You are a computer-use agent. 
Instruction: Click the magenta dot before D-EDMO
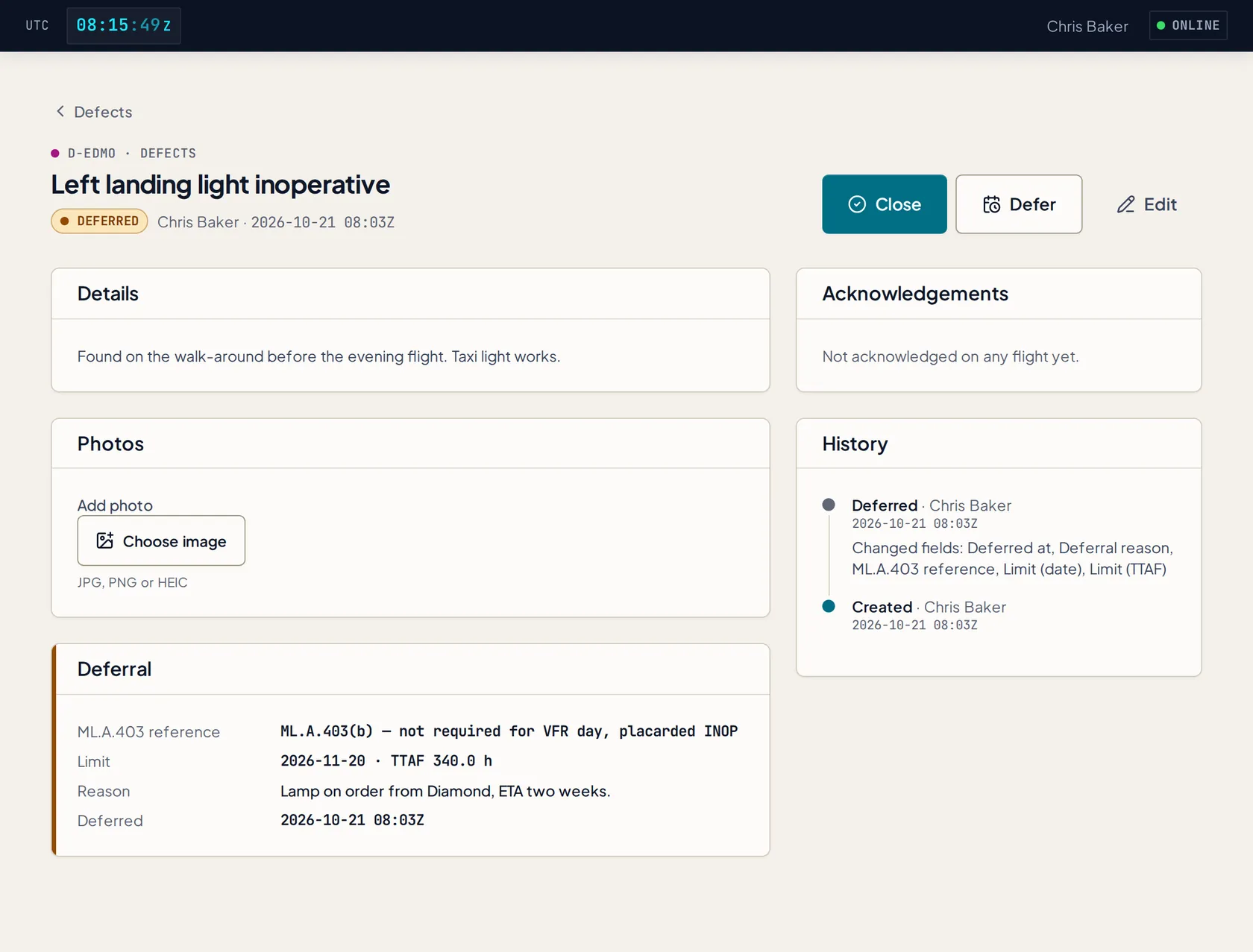54,153
